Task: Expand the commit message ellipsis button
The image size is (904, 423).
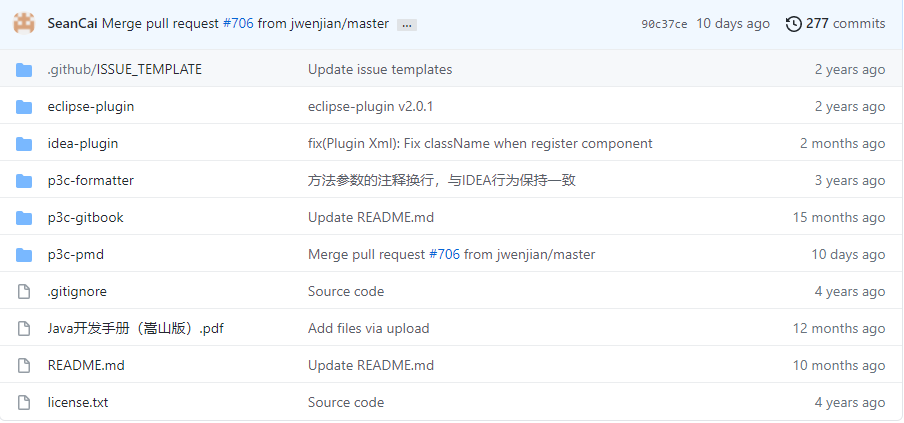Action: [x=406, y=25]
